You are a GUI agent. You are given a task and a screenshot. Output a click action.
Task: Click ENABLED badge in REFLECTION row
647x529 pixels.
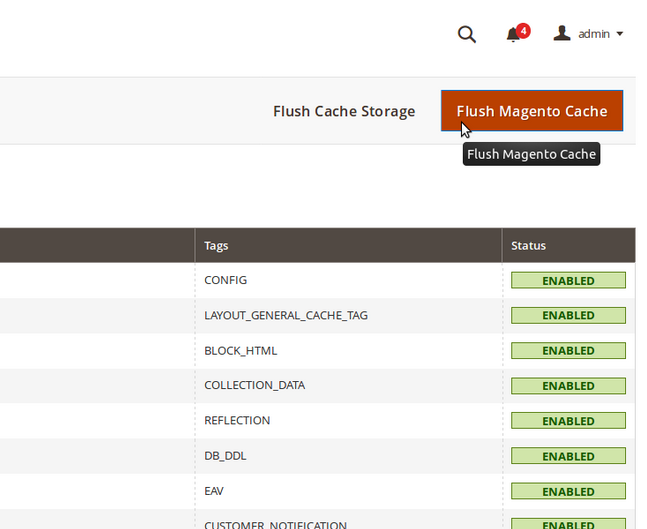click(568, 420)
